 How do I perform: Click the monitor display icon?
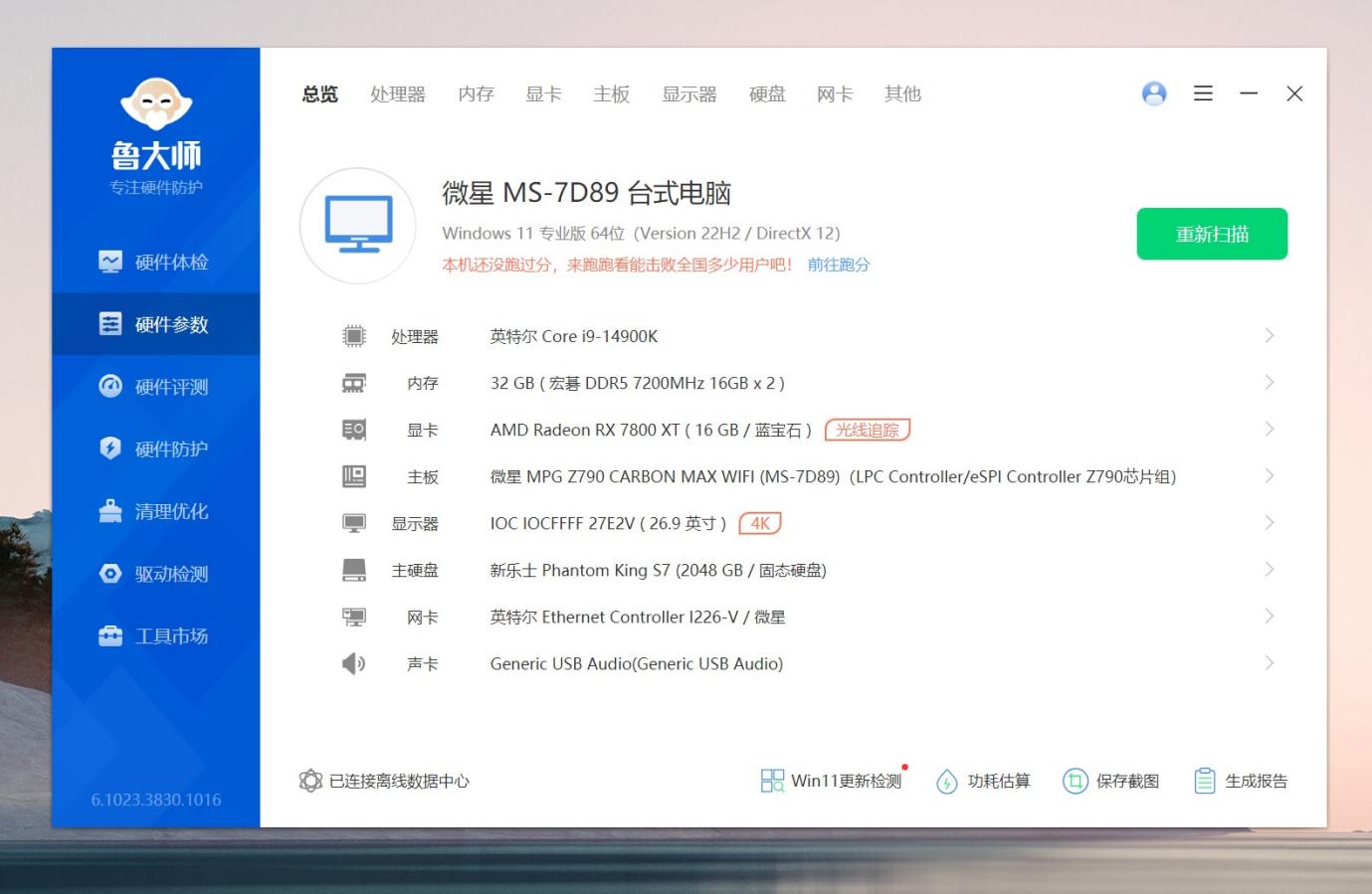coord(354,523)
